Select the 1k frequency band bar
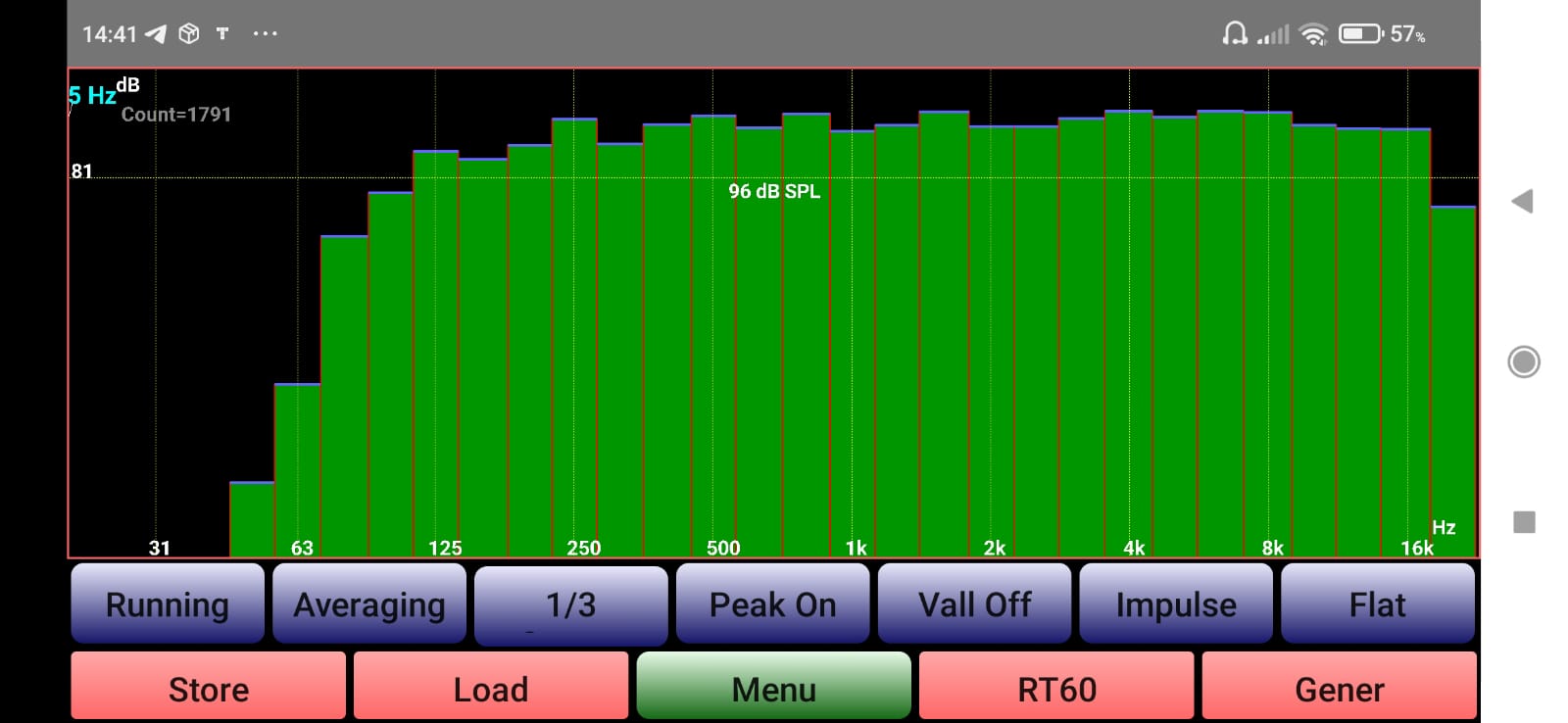This screenshot has height=723, width=1568. click(852, 344)
